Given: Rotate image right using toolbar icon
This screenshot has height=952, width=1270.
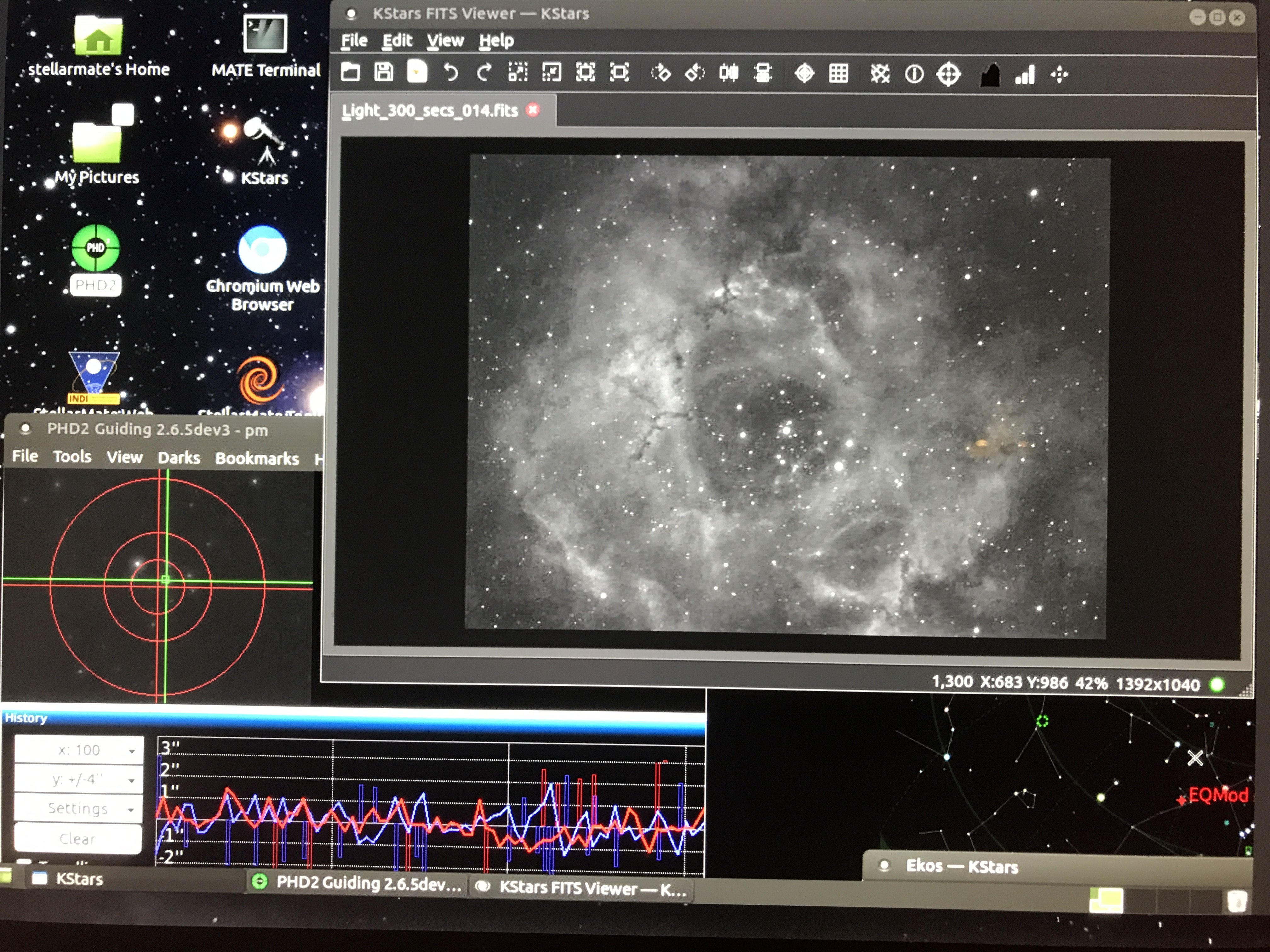Looking at the screenshot, I should (660, 73).
